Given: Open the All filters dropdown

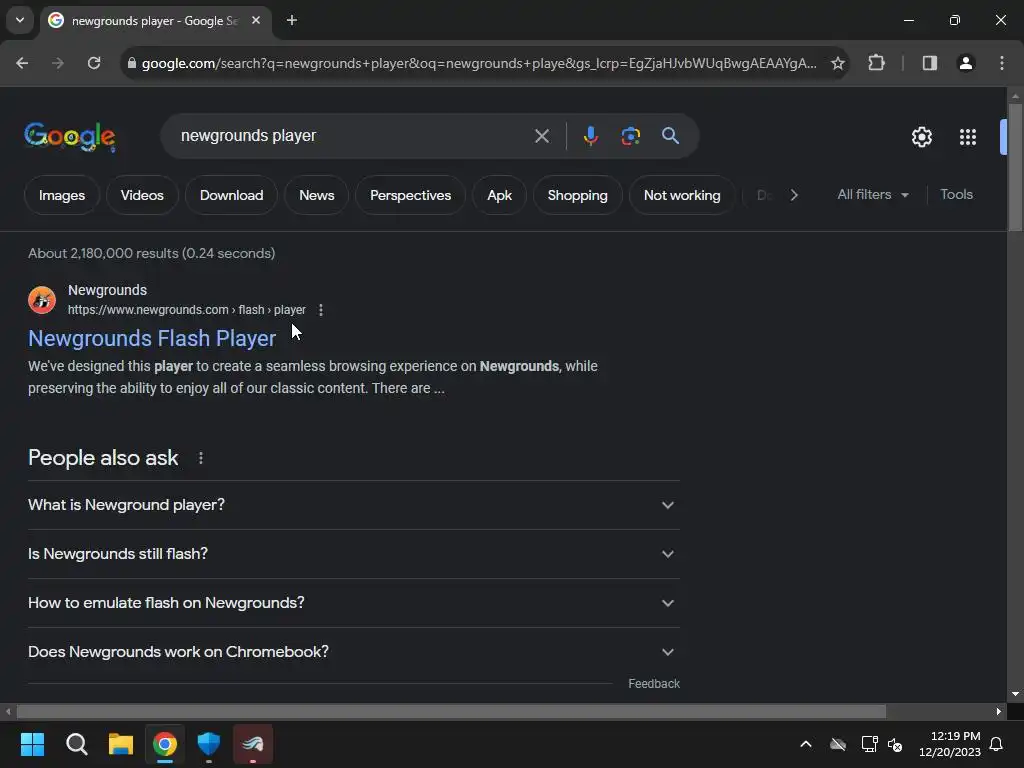Looking at the screenshot, I should pyautogui.click(x=872, y=195).
